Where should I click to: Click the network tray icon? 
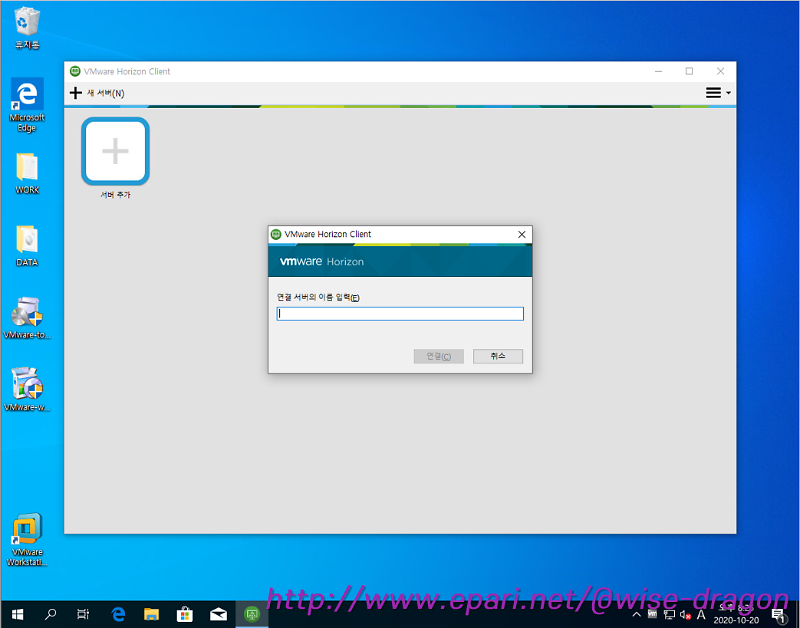click(x=669, y=615)
